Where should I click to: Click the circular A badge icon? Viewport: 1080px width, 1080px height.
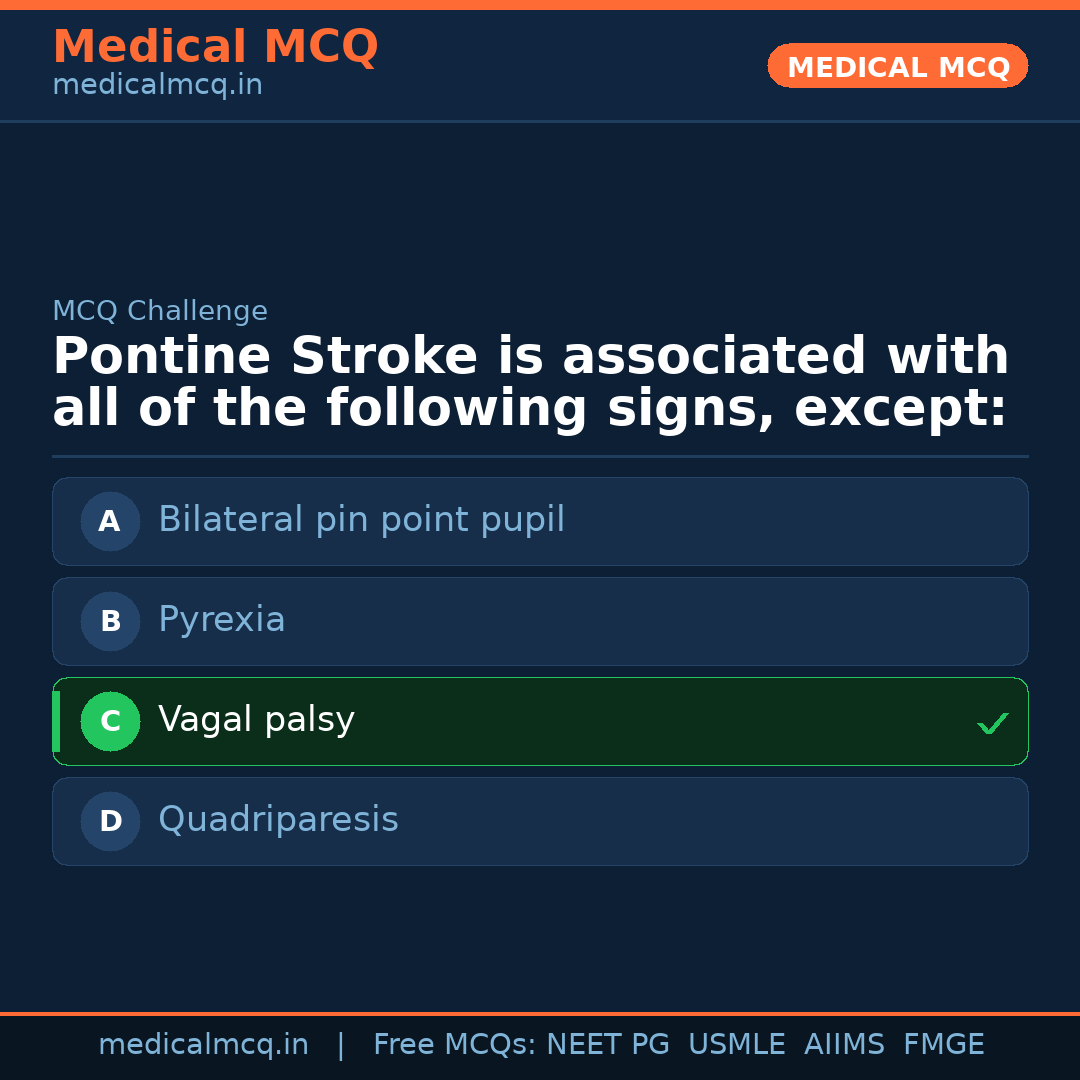coord(110,521)
